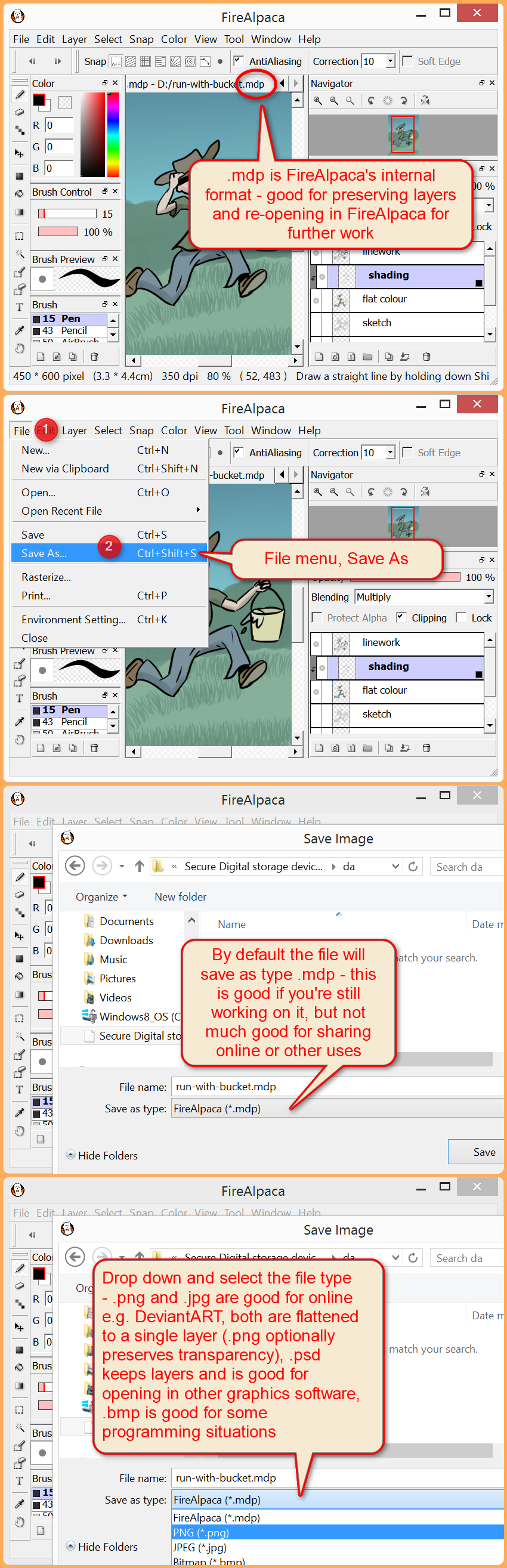507x1568 pixels.
Task: Choose the Bucket fill tool in top window
Action: (x=20, y=193)
